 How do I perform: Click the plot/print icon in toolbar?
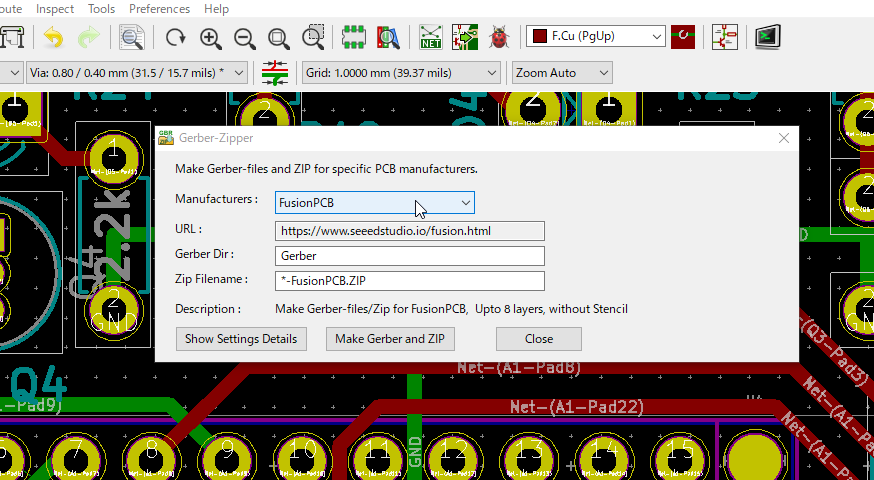coord(11,37)
